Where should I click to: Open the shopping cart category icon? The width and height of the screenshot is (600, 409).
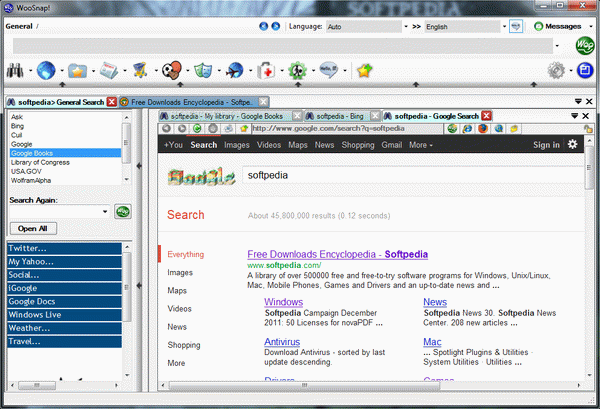point(140,70)
